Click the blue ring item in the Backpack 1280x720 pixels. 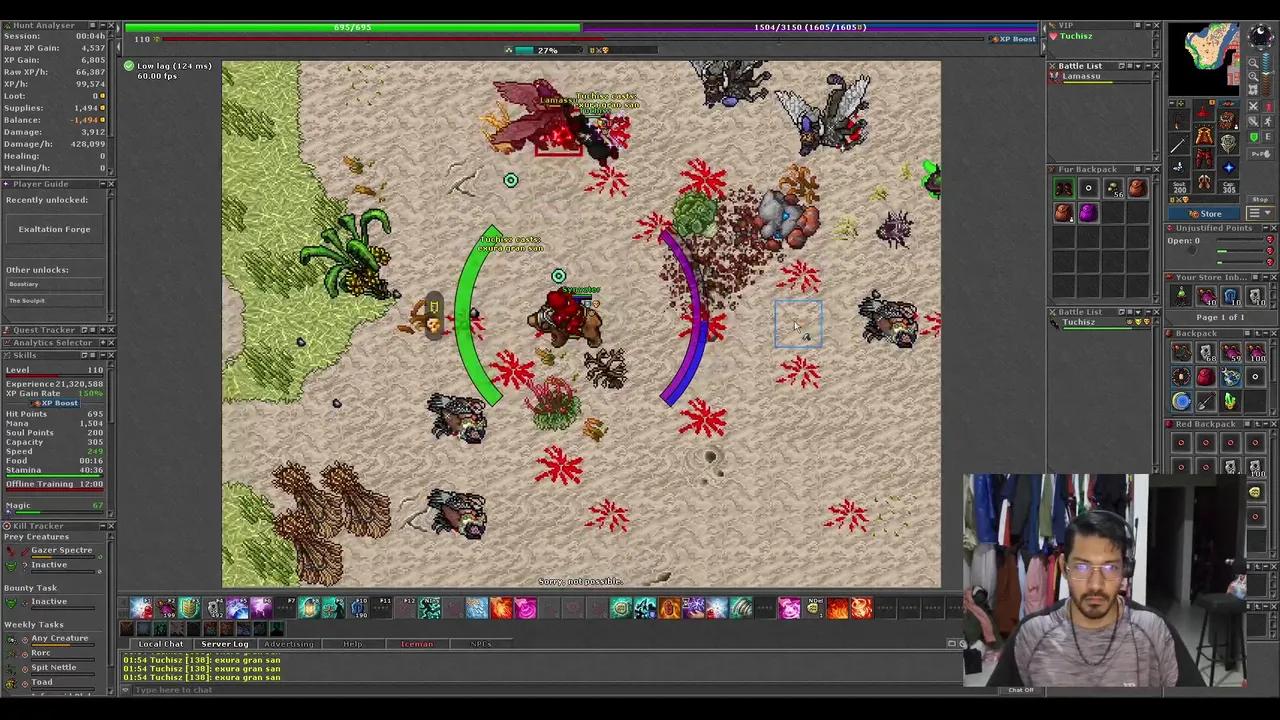click(1182, 400)
